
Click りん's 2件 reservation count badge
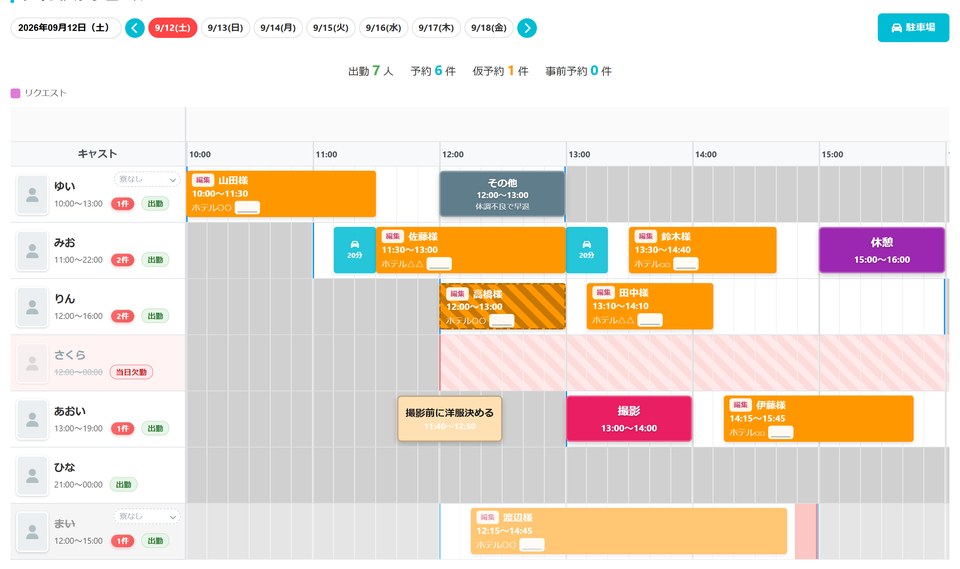coord(122,316)
